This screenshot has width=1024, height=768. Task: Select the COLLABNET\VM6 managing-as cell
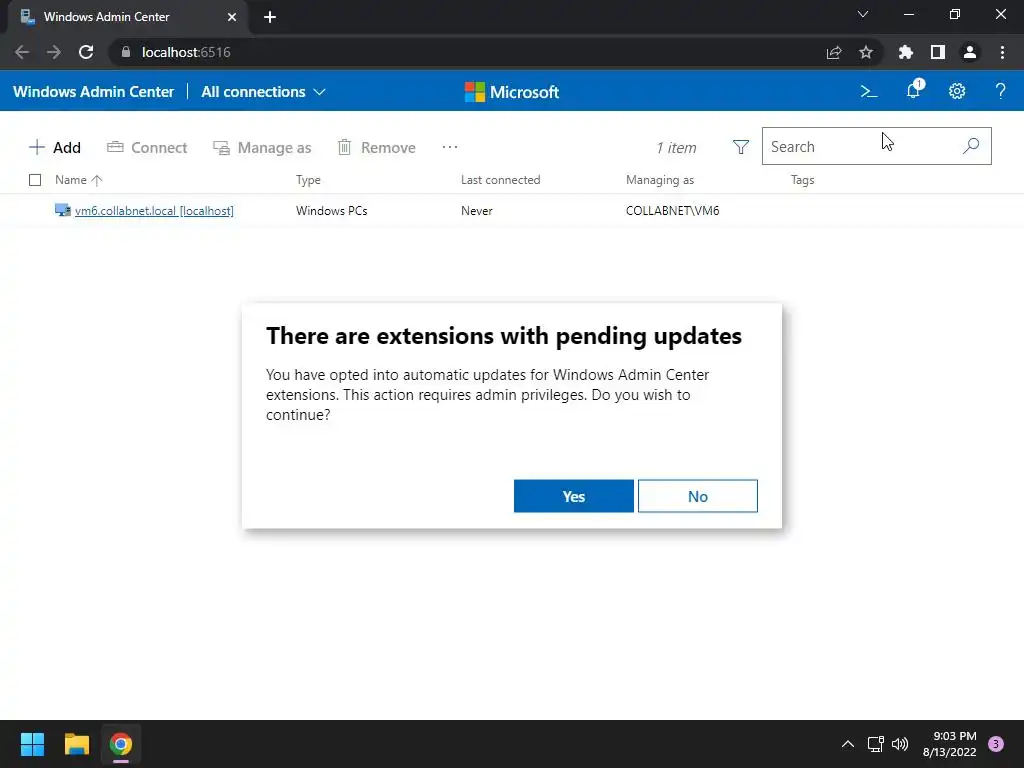[x=673, y=211]
